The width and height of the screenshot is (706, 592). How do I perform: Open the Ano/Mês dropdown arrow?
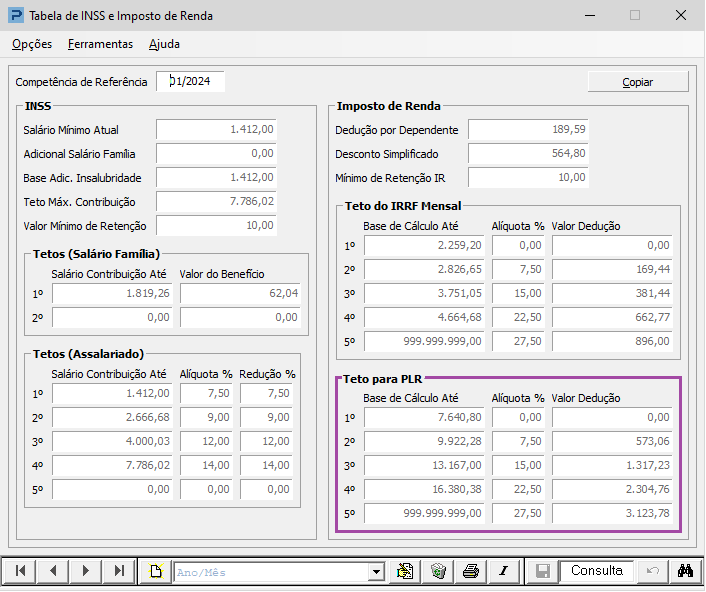pos(376,572)
